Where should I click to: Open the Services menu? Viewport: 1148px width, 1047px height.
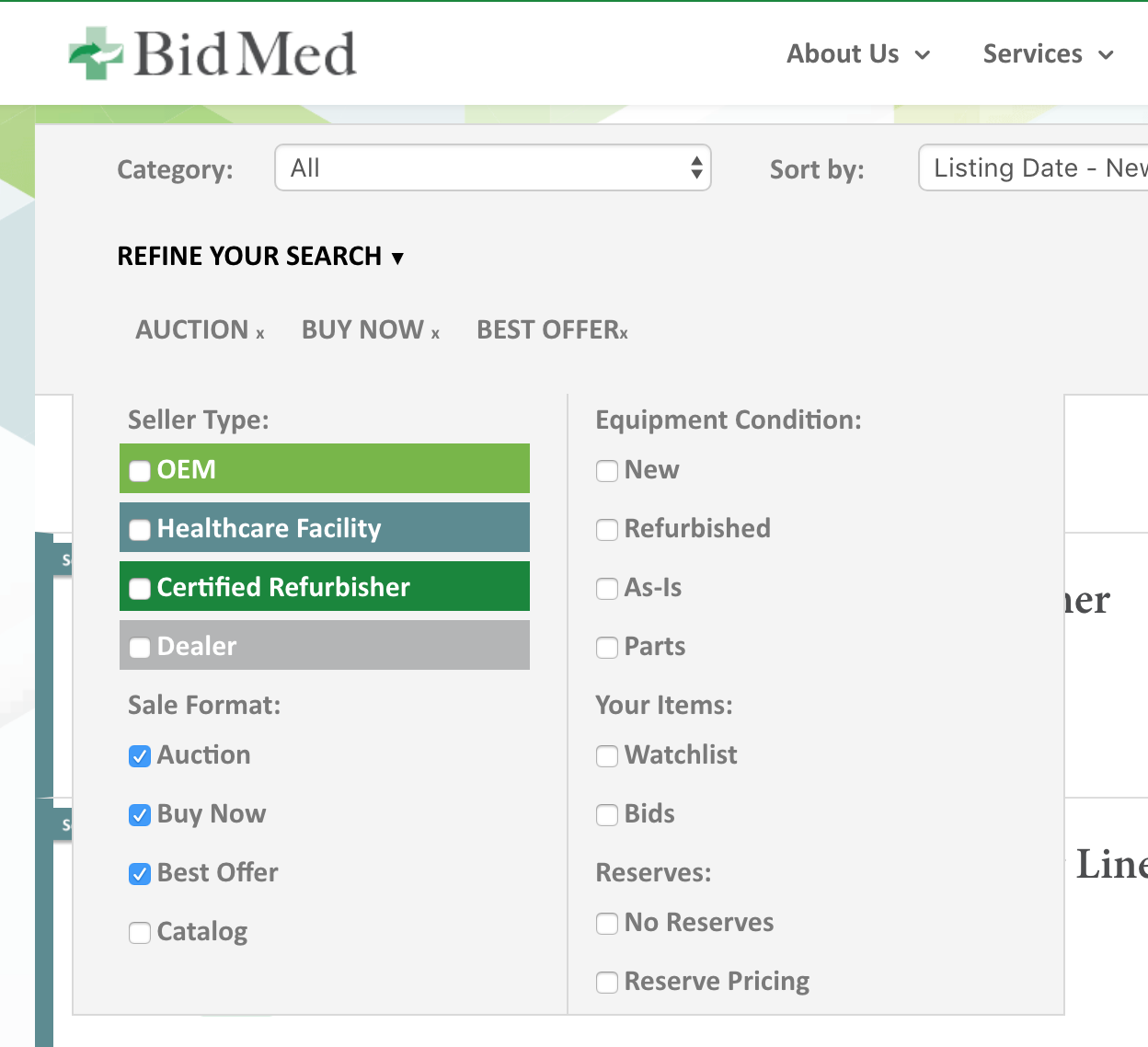click(1049, 54)
